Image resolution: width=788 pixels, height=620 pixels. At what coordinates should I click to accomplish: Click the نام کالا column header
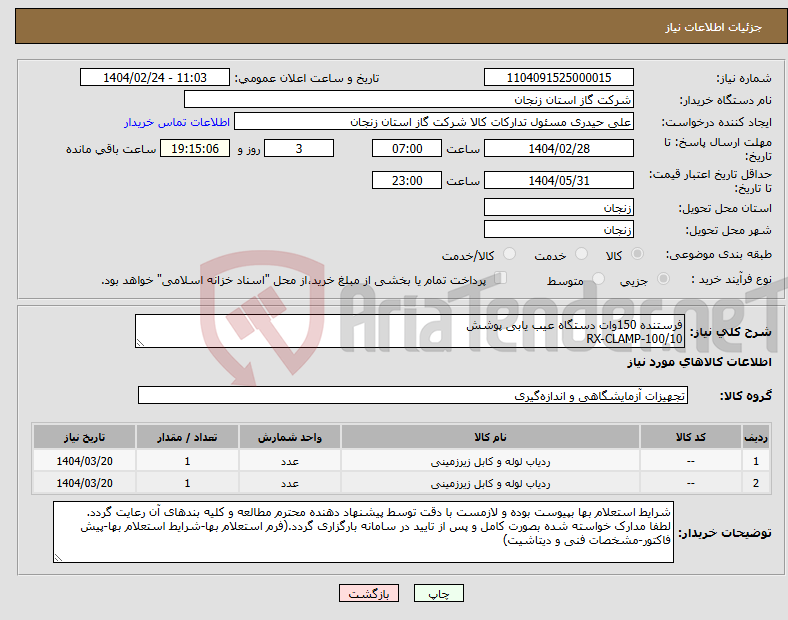coord(490,437)
